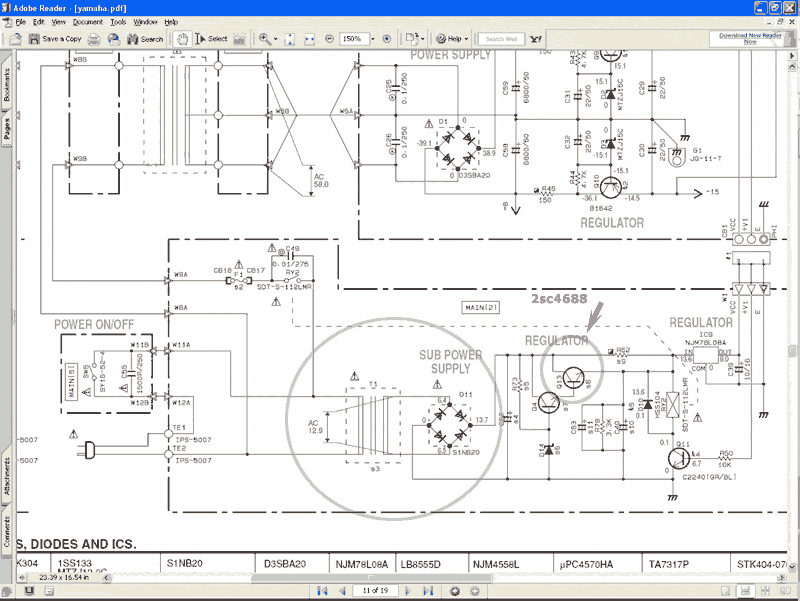Go to Next Page arrow

pyautogui.click(x=408, y=591)
